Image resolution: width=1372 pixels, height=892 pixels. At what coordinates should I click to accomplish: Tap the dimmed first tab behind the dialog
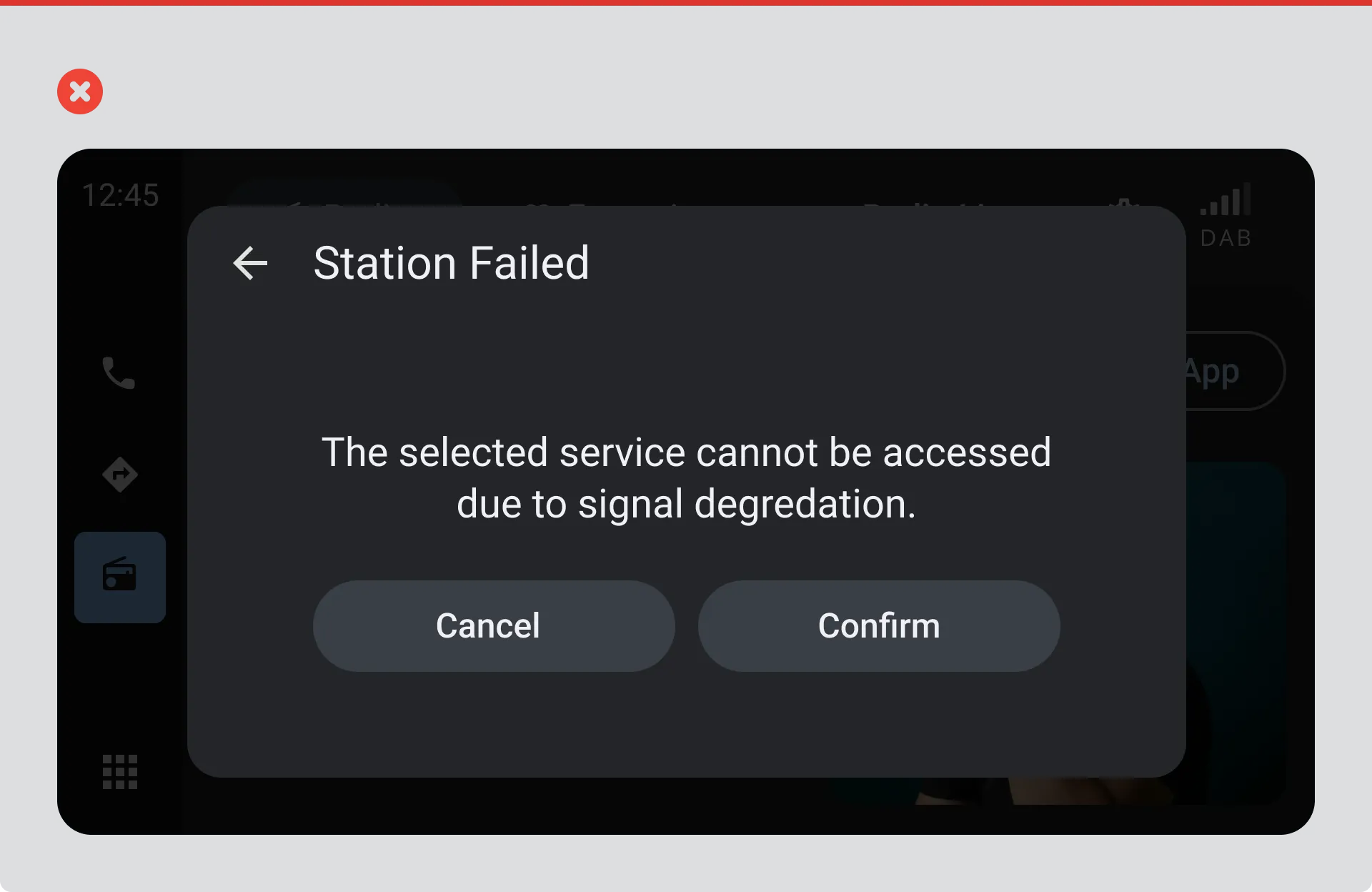(343, 194)
